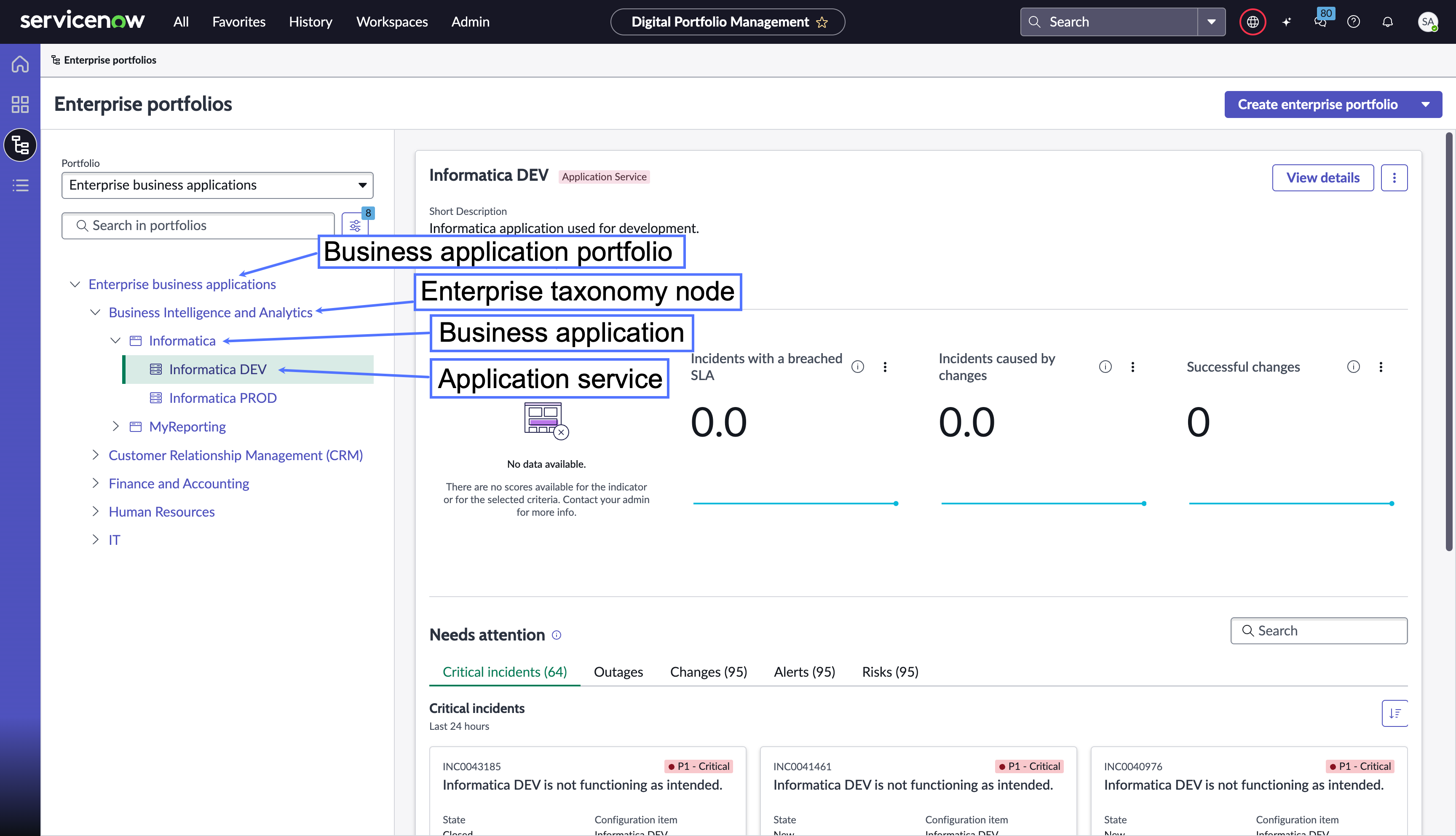This screenshot has height=836, width=1456.
Task: Show info for Incidents caused by changes
Action: pos(1105,366)
